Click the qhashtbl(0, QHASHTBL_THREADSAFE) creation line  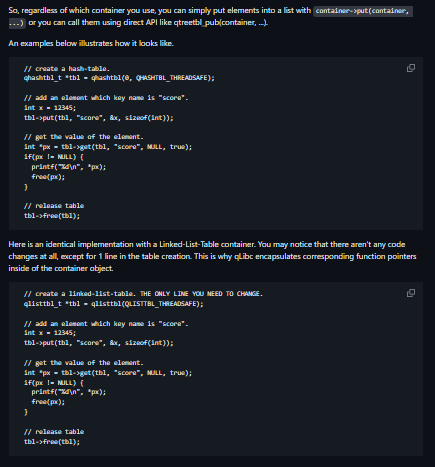tap(119, 78)
